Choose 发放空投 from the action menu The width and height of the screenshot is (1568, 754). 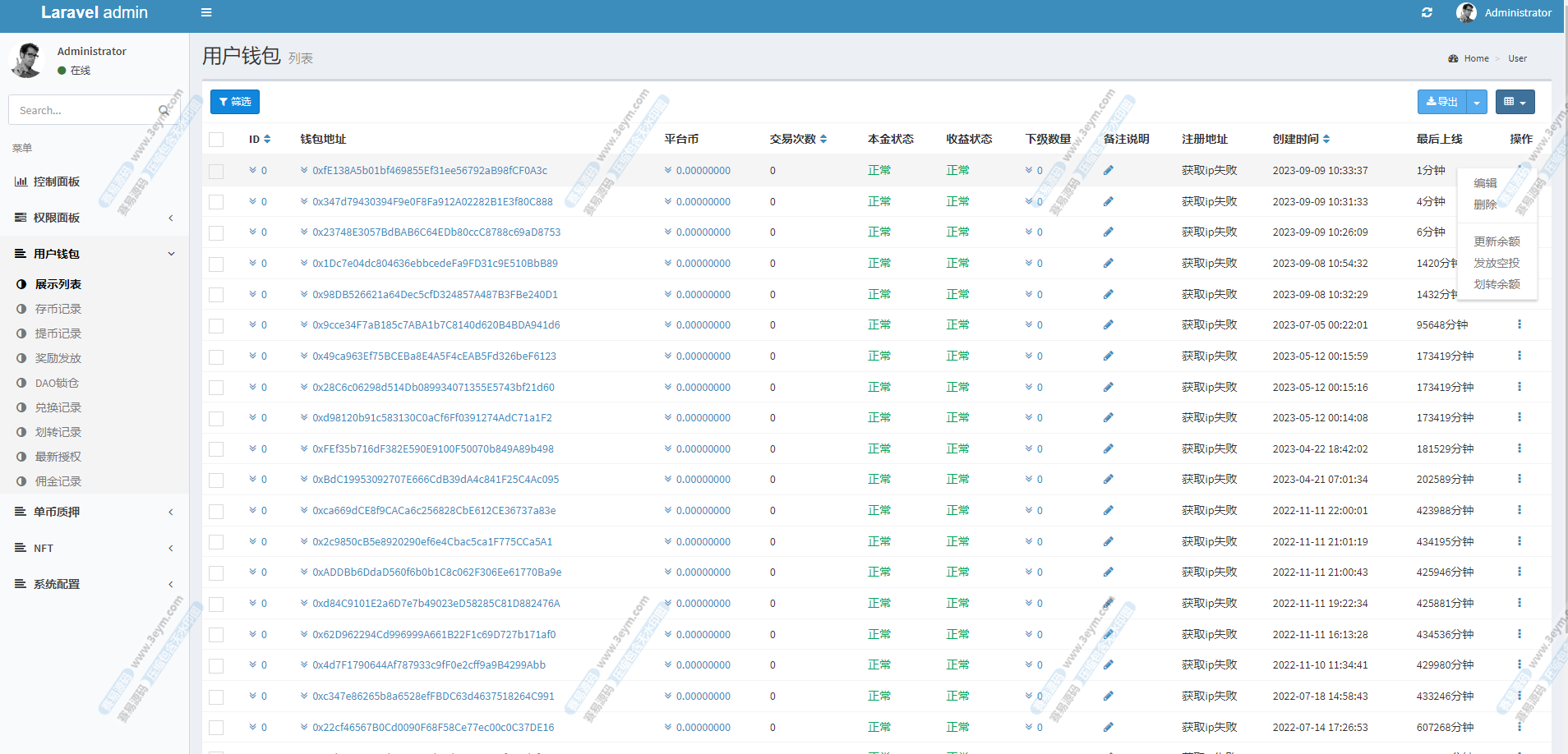tap(1496, 263)
